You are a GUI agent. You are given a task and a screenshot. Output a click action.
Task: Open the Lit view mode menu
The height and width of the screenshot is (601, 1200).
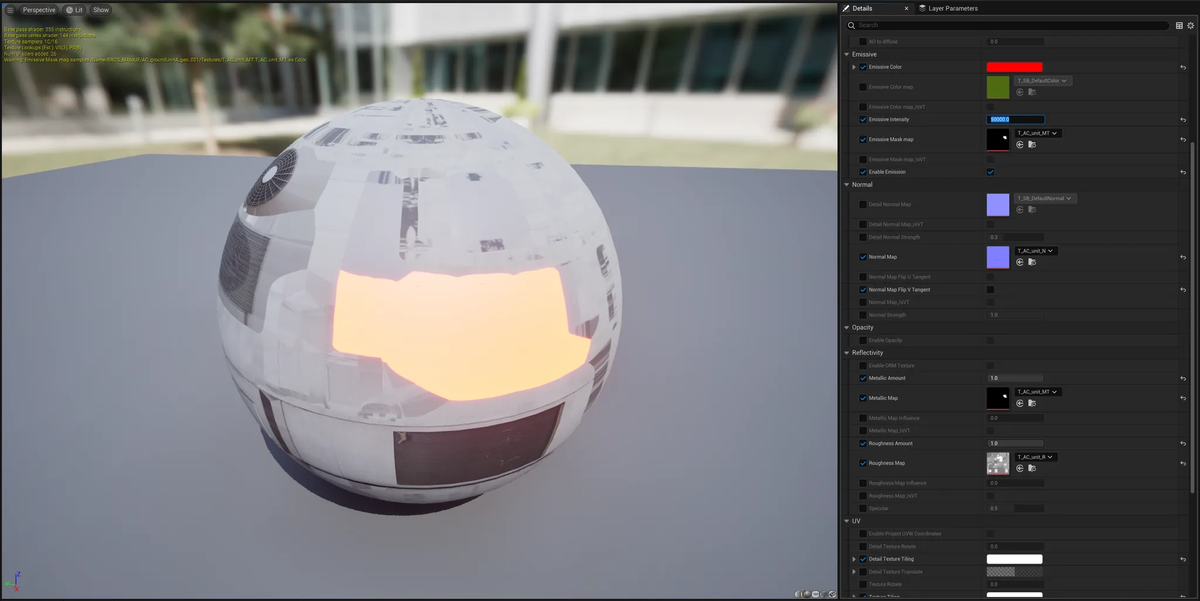coord(75,10)
